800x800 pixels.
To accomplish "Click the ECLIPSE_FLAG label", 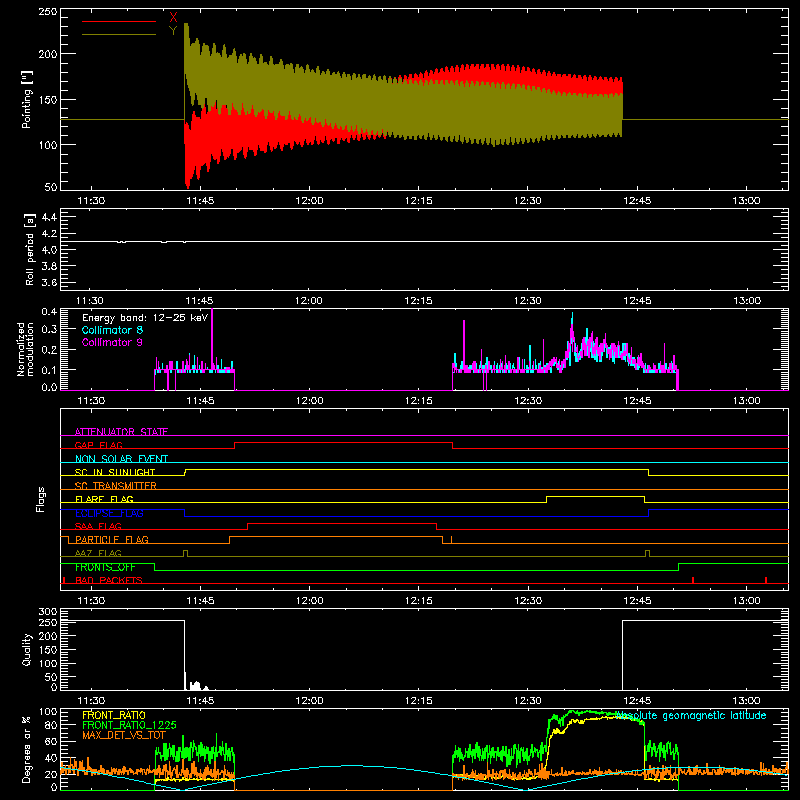I will (109, 513).
